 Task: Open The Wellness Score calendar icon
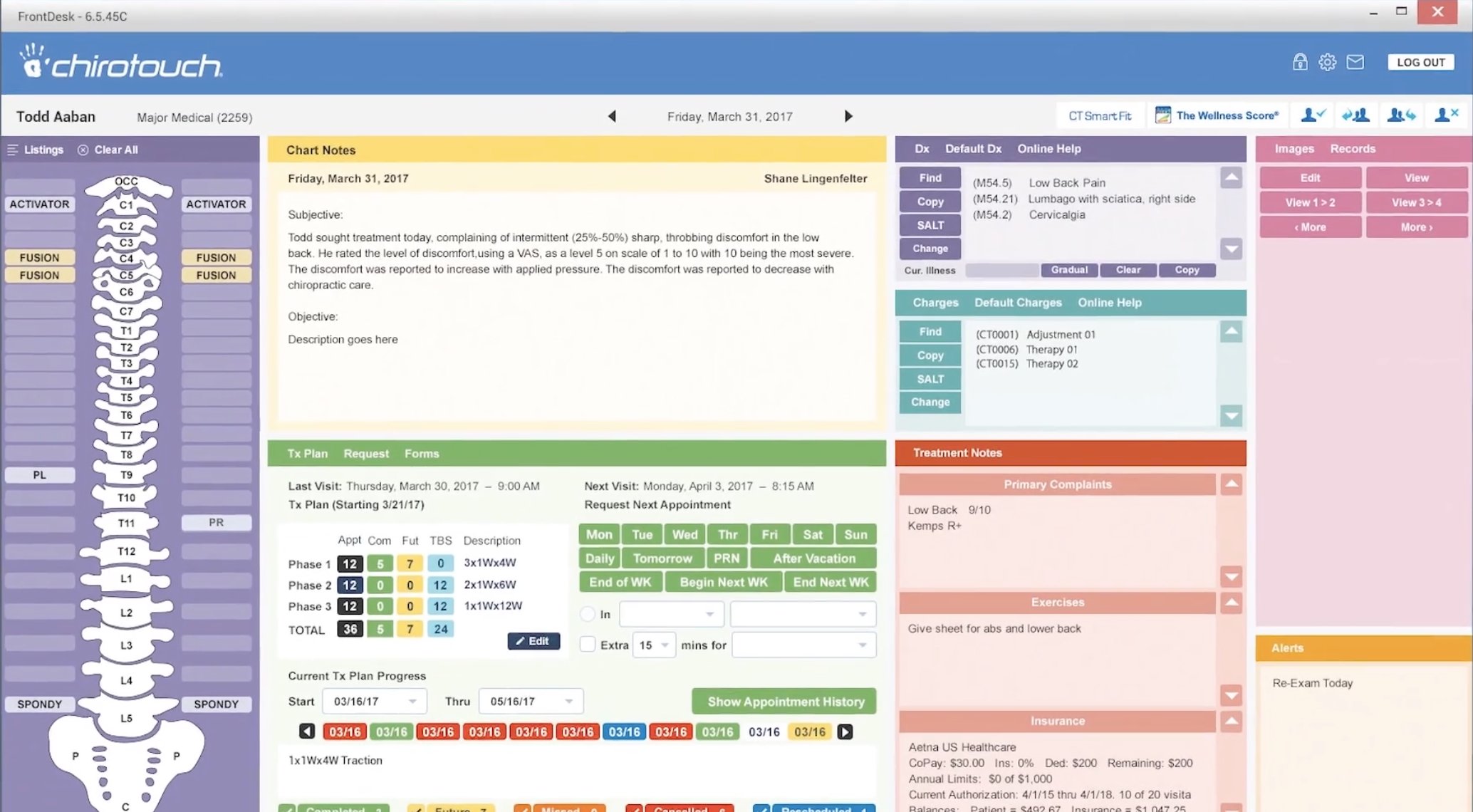click(x=1162, y=115)
